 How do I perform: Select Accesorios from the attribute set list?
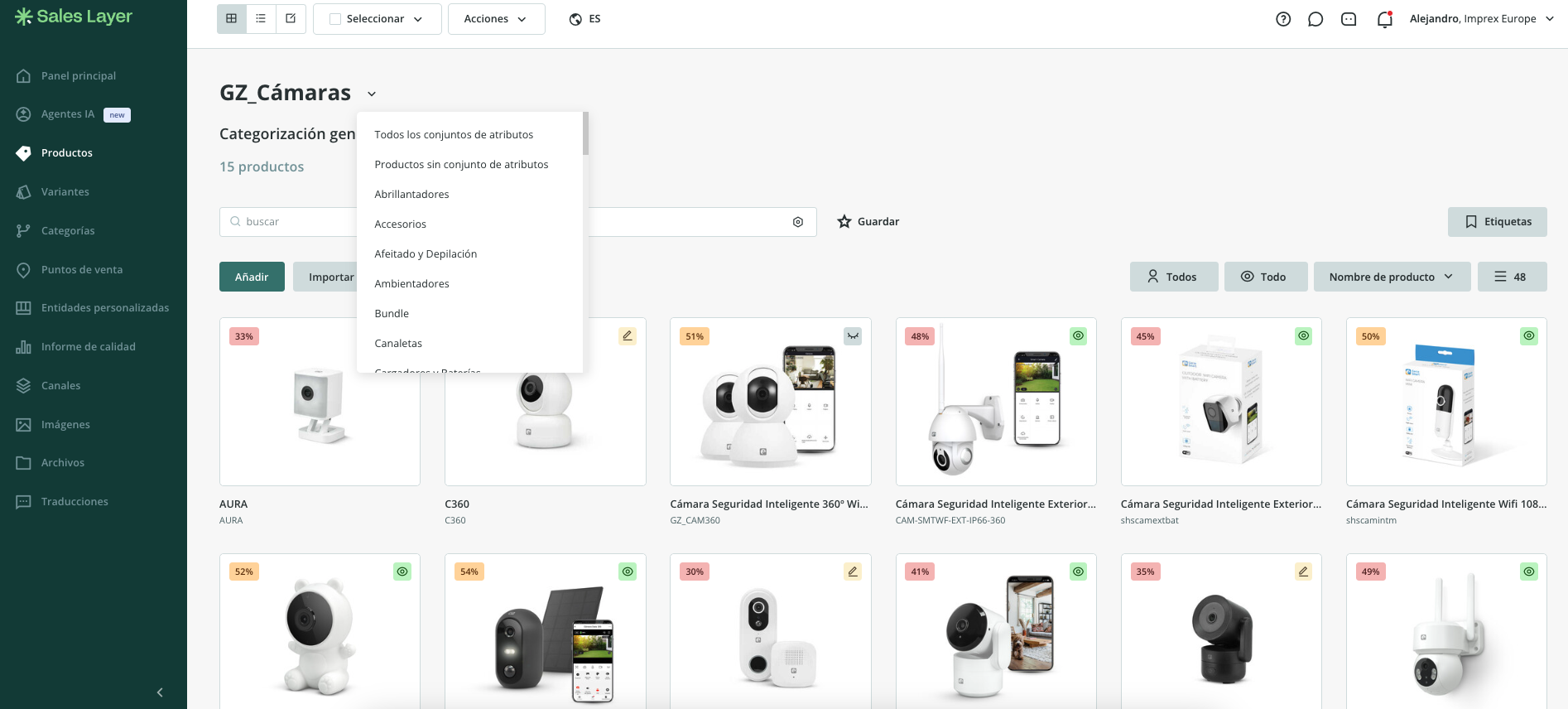pos(401,224)
